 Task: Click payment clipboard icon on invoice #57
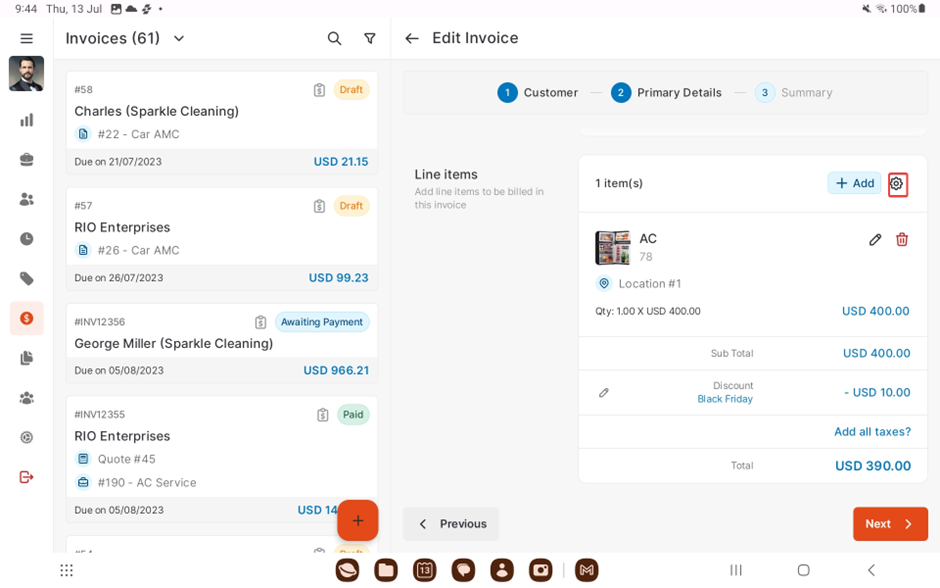click(x=320, y=206)
